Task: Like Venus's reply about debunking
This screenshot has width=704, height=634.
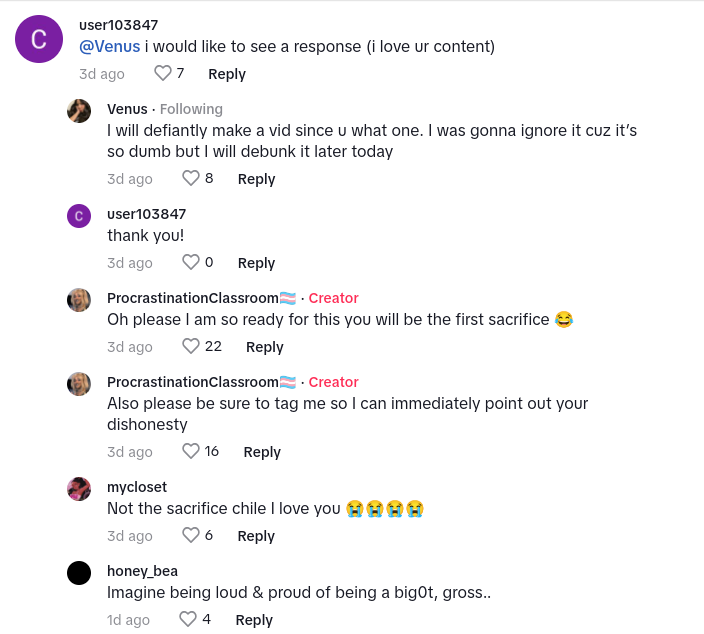Action: 191,178
